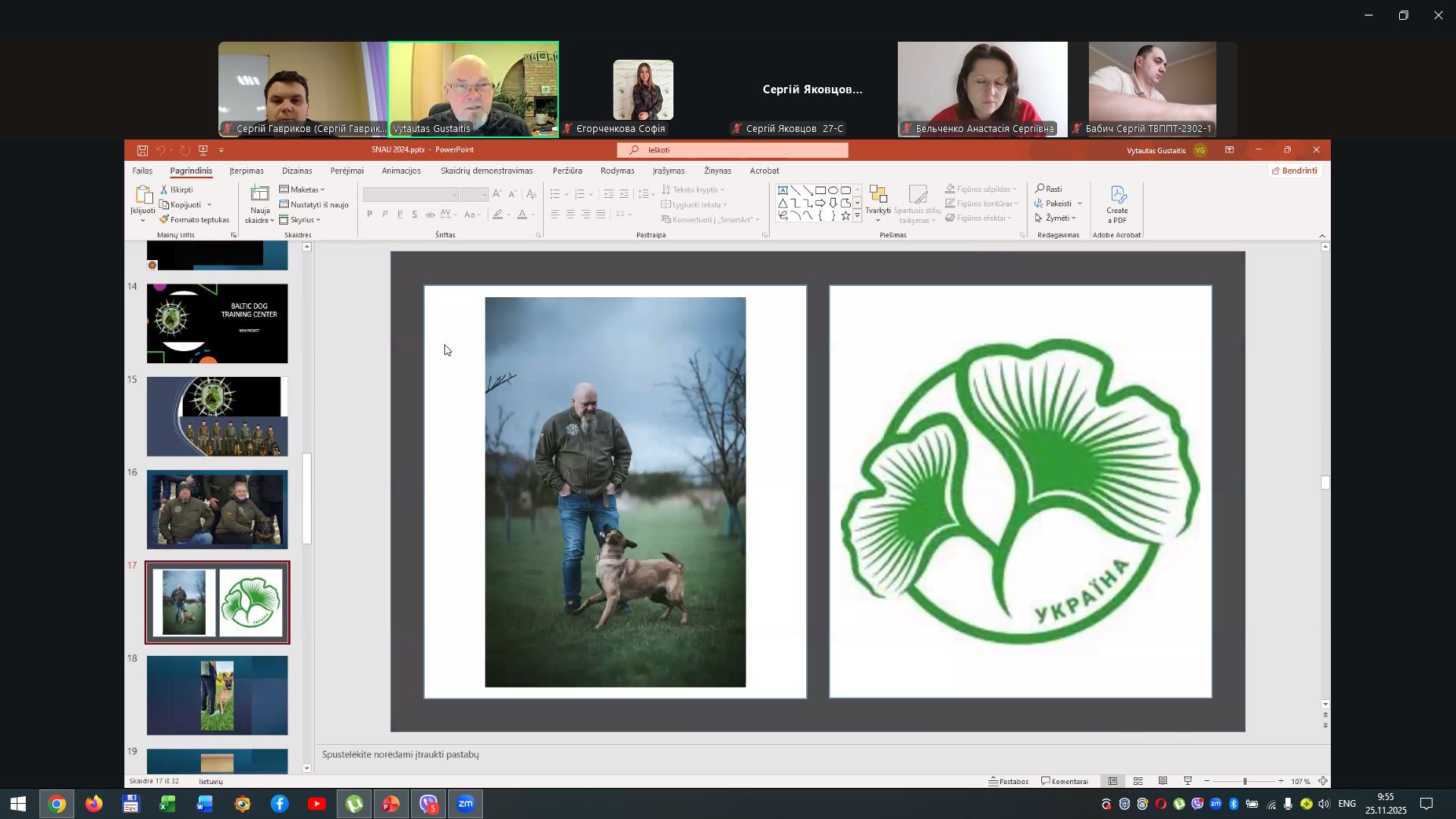This screenshot has width=1456, height=819.
Task: Click the Bendrinti share button
Action: click(1294, 171)
